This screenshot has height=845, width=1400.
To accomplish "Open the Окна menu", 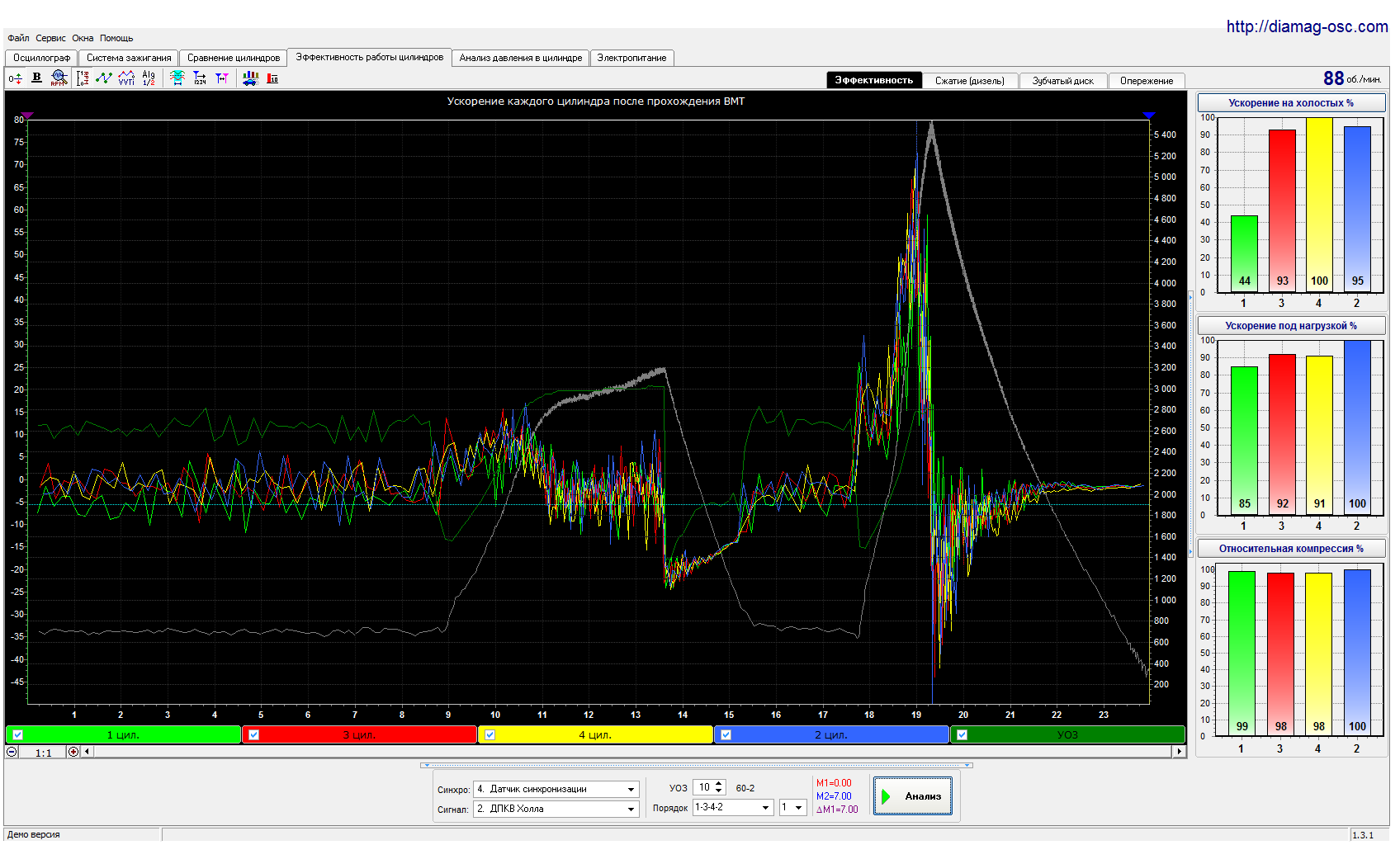I will tap(83, 38).
